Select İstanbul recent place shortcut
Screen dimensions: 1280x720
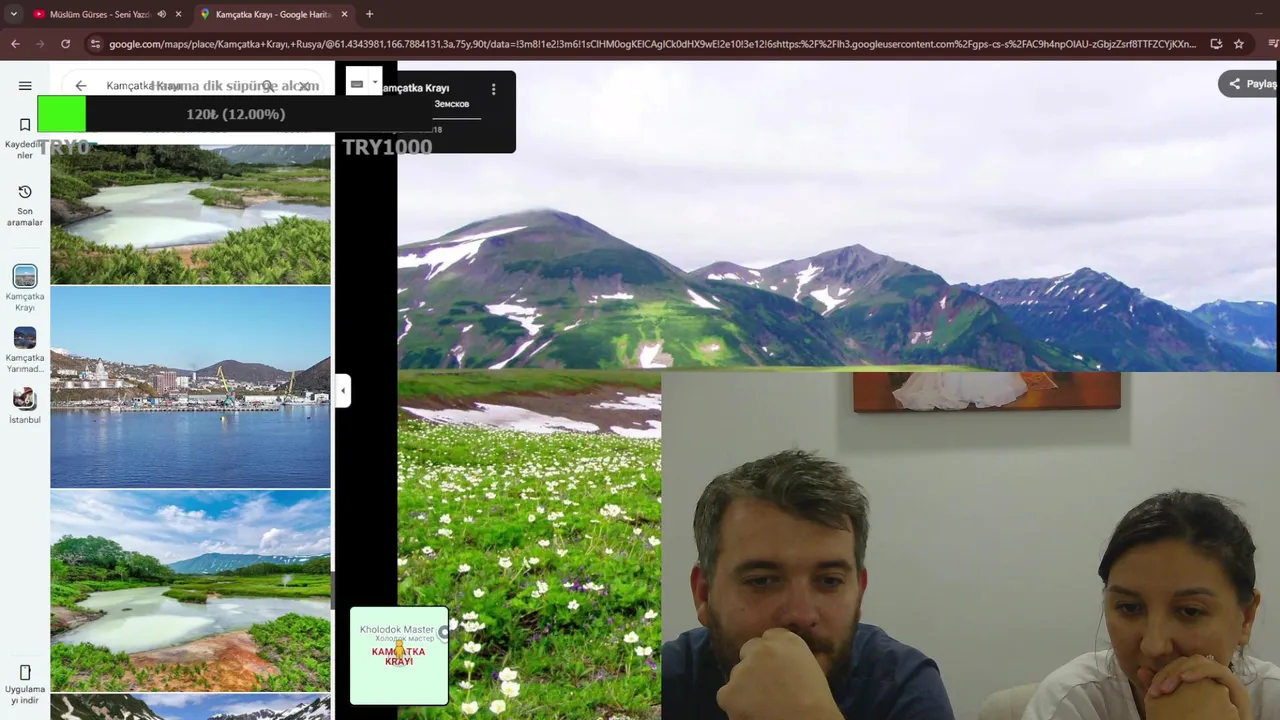[25, 405]
